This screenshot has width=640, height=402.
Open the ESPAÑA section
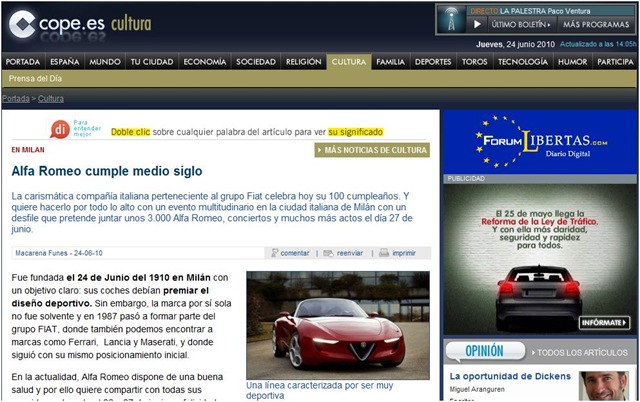coord(64,62)
